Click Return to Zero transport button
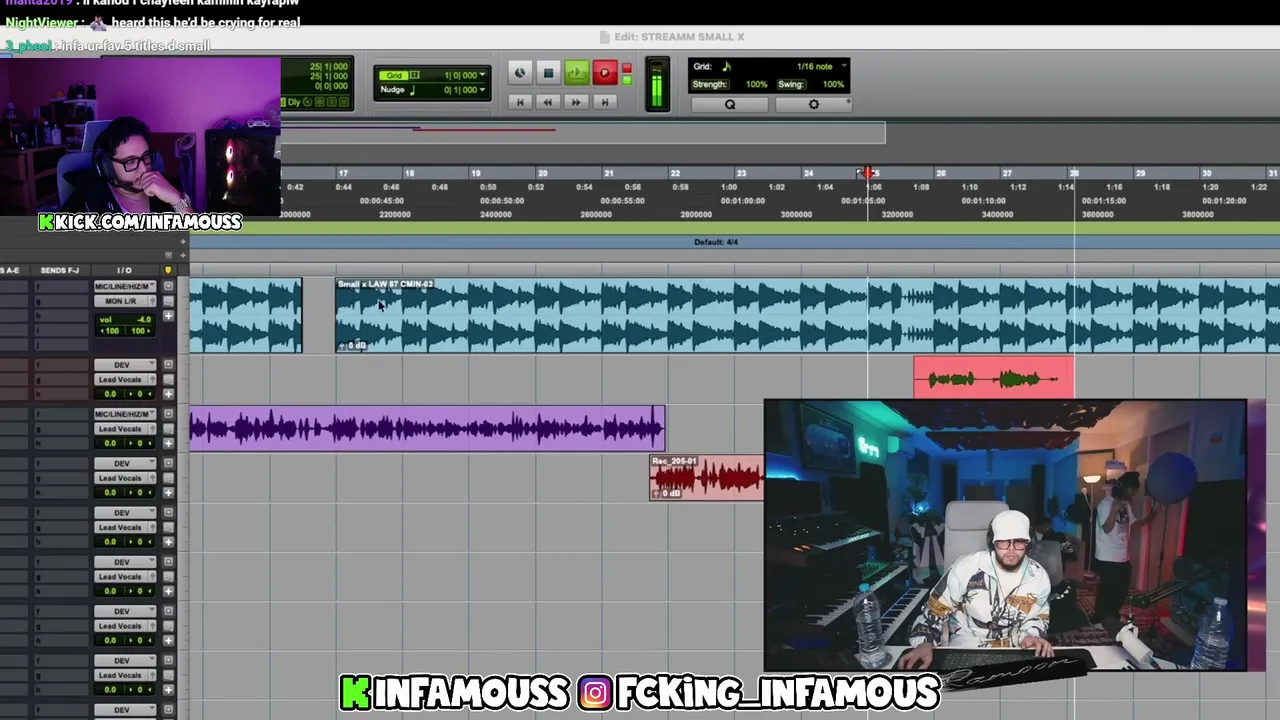Screen dimensions: 1280x720 click(x=520, y=102)
